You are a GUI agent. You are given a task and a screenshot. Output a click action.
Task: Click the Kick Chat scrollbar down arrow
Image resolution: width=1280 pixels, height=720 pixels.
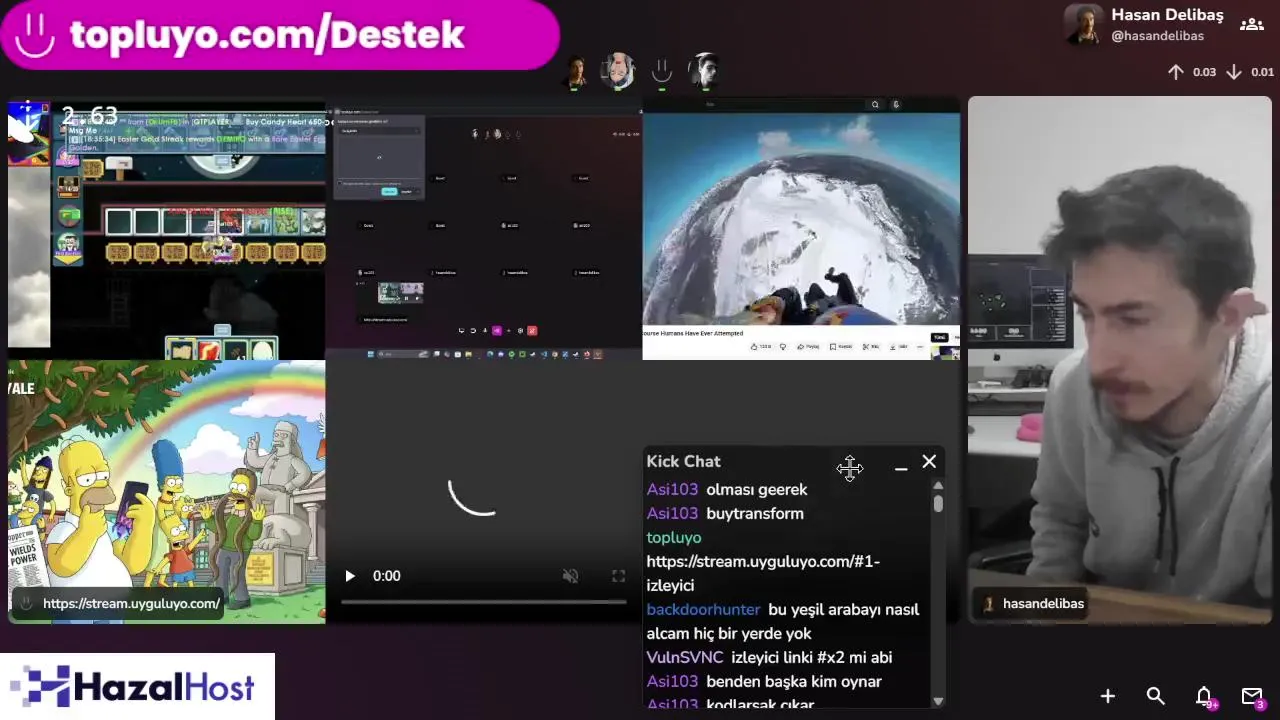[938, 701]
